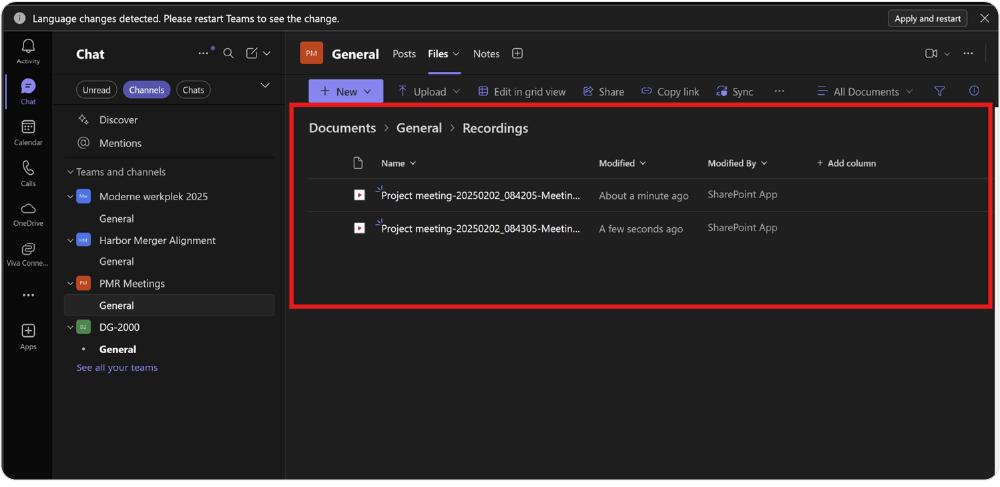The image size is (1000, 487).
Task: Open the meeting options chevron beside camera
Action: pyautogui.click(x=947, y=54)
